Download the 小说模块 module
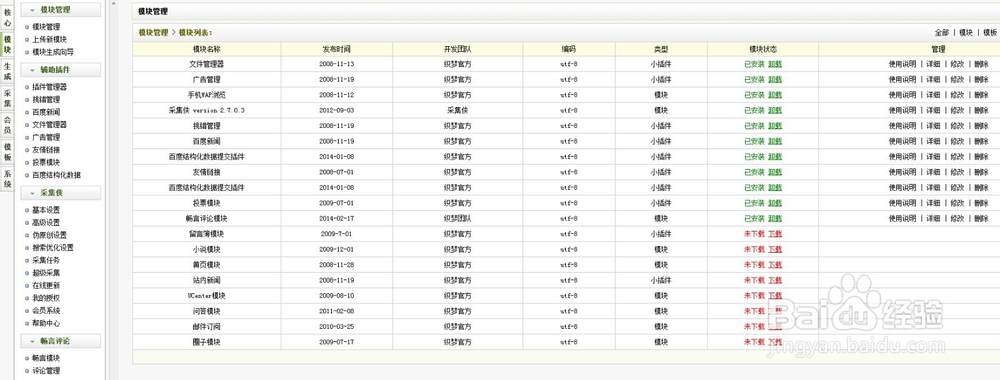The height and width of the screenshot is (380, 1000). [775, 249]
